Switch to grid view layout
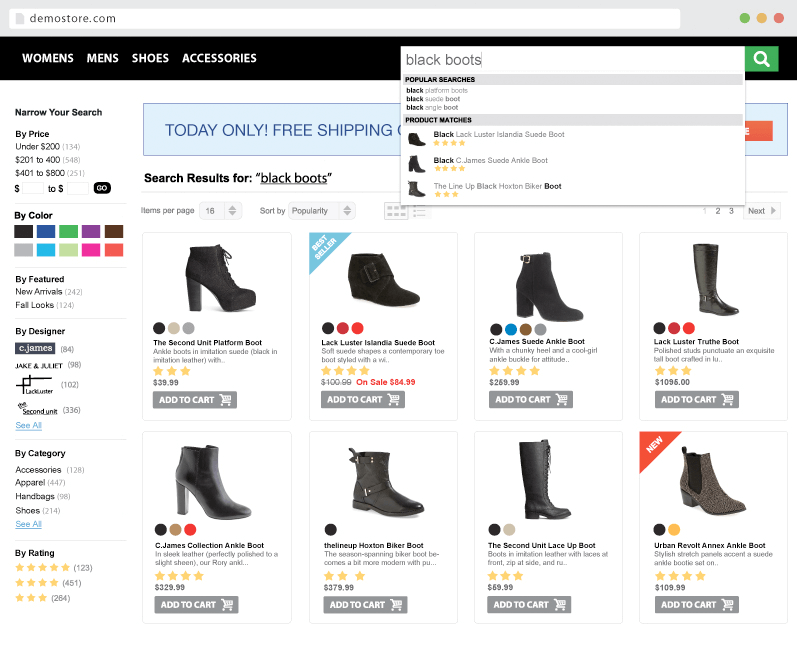Screen dimensions: 797x648 [x=396, y=211]
